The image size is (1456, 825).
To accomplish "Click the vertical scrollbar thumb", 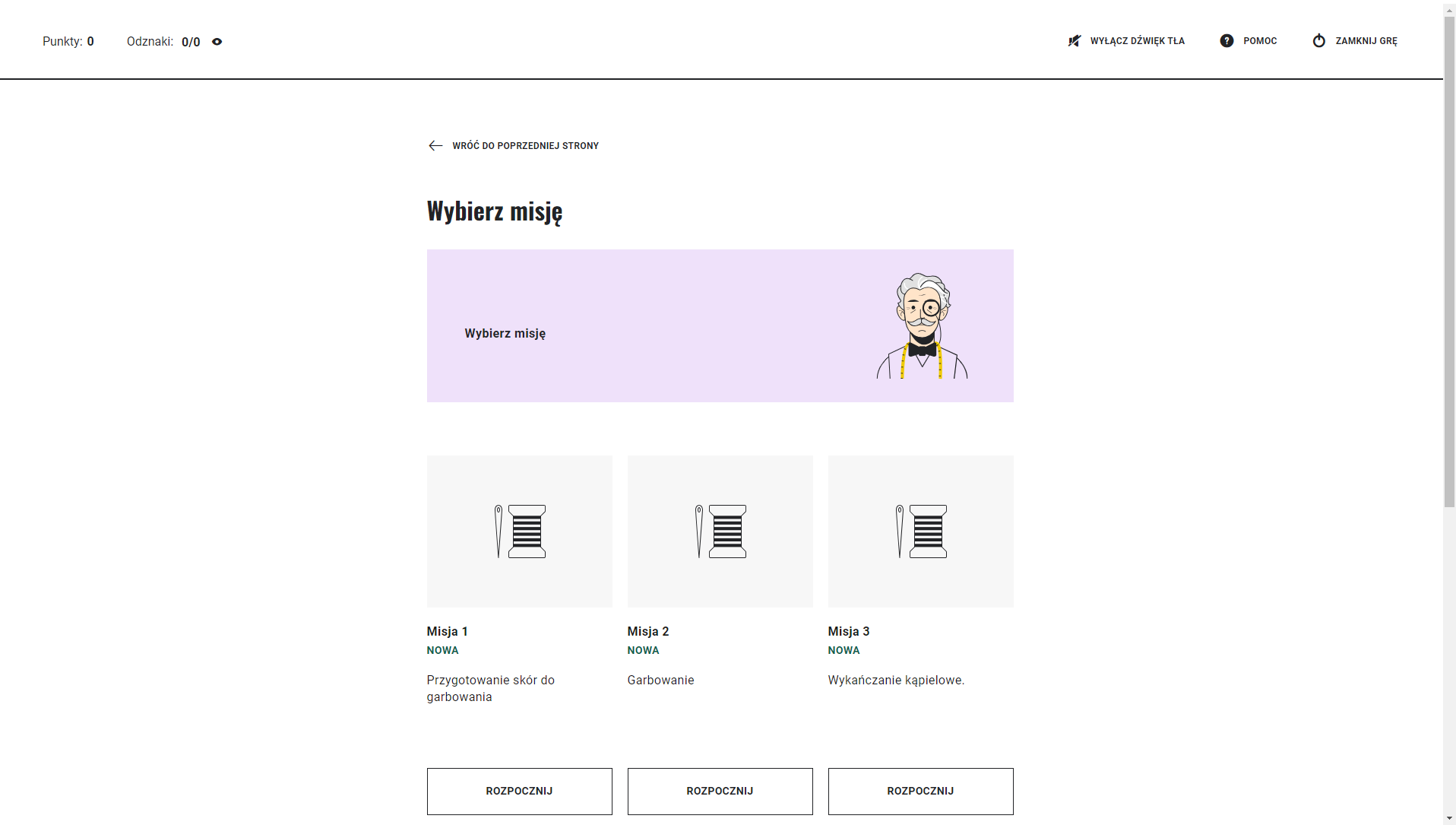I will pyautogui.click(x=1449, y=259).
